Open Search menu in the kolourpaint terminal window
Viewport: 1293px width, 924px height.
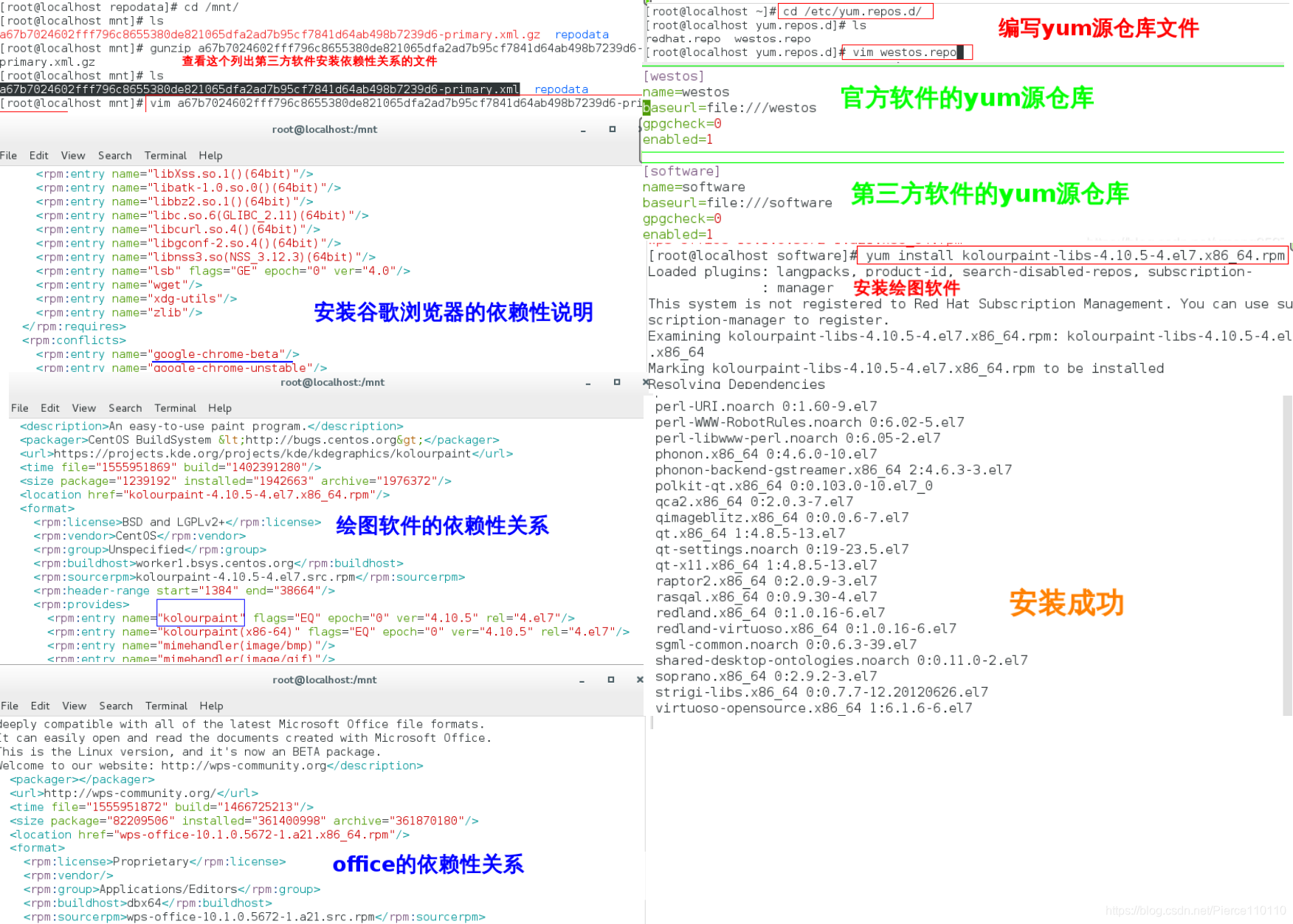click(125, 408)
